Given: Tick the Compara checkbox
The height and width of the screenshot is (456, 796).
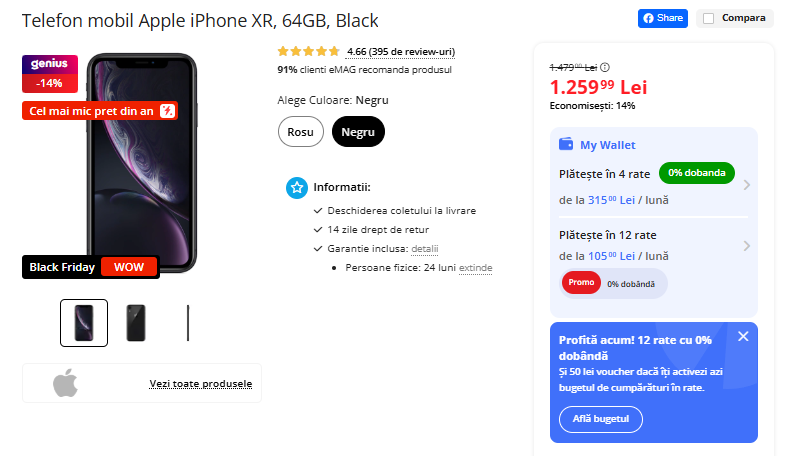Looking at the screenshot, I should 708,18.
